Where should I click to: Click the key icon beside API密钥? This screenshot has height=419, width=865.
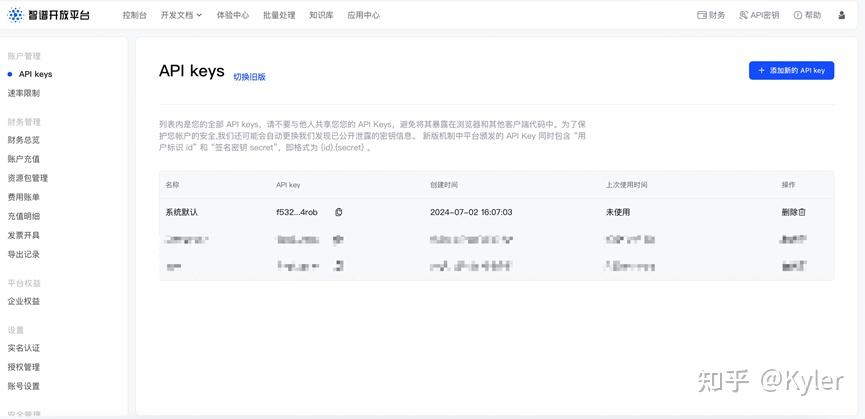pos(744,15)
